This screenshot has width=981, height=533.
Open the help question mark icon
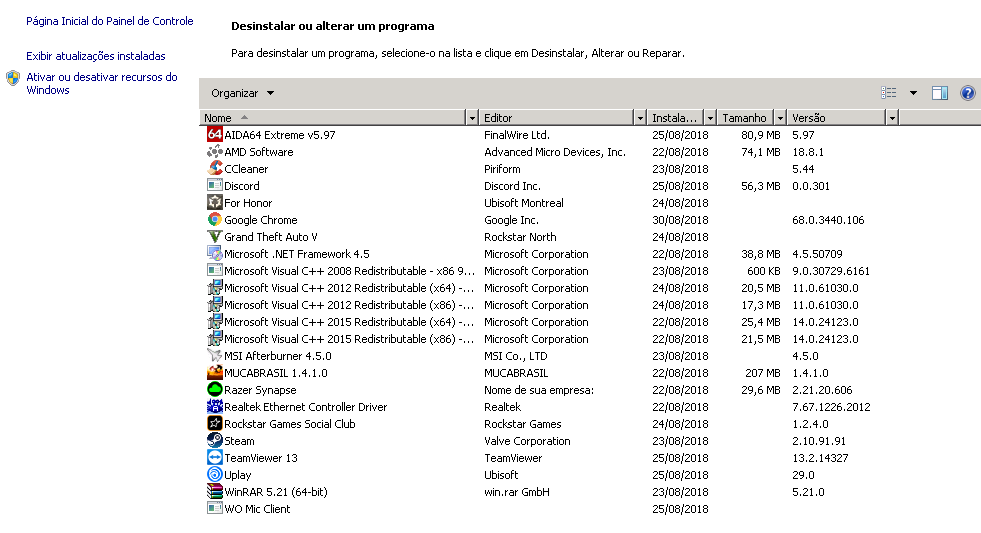(x=967, y=93)
